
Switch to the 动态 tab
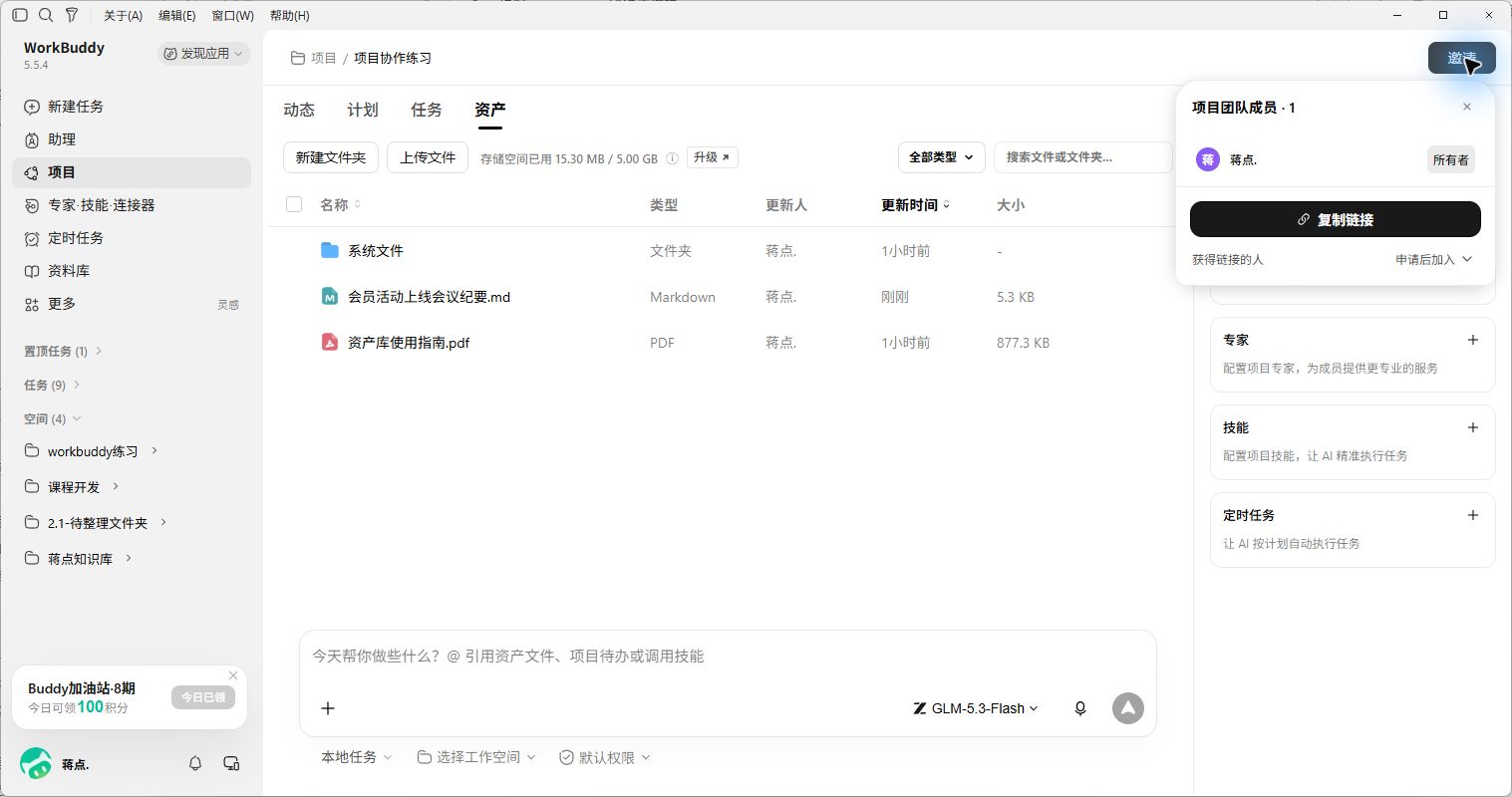(299, 110)
